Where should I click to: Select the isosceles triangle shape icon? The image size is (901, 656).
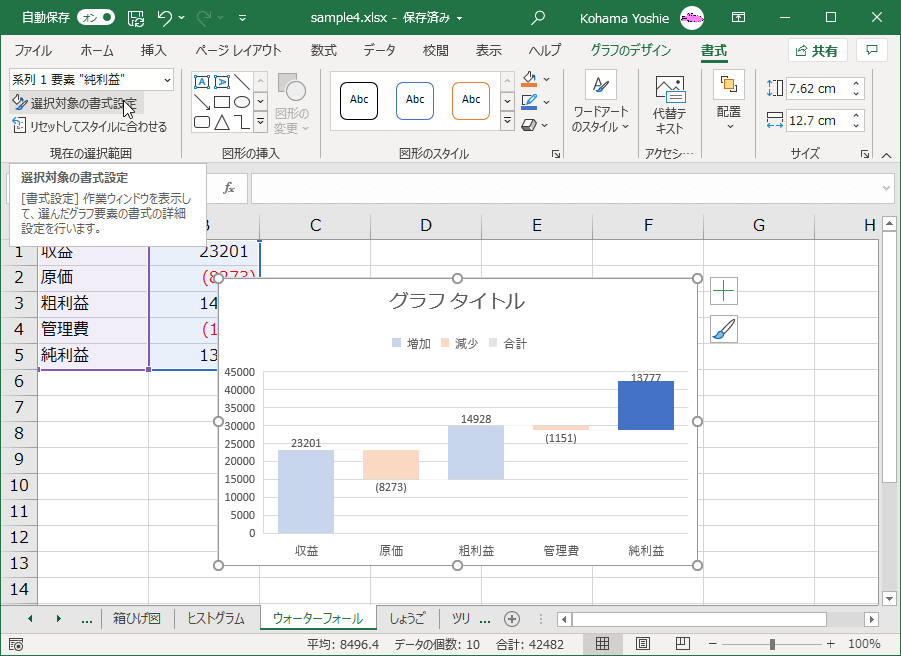click(x=222, y=122)
